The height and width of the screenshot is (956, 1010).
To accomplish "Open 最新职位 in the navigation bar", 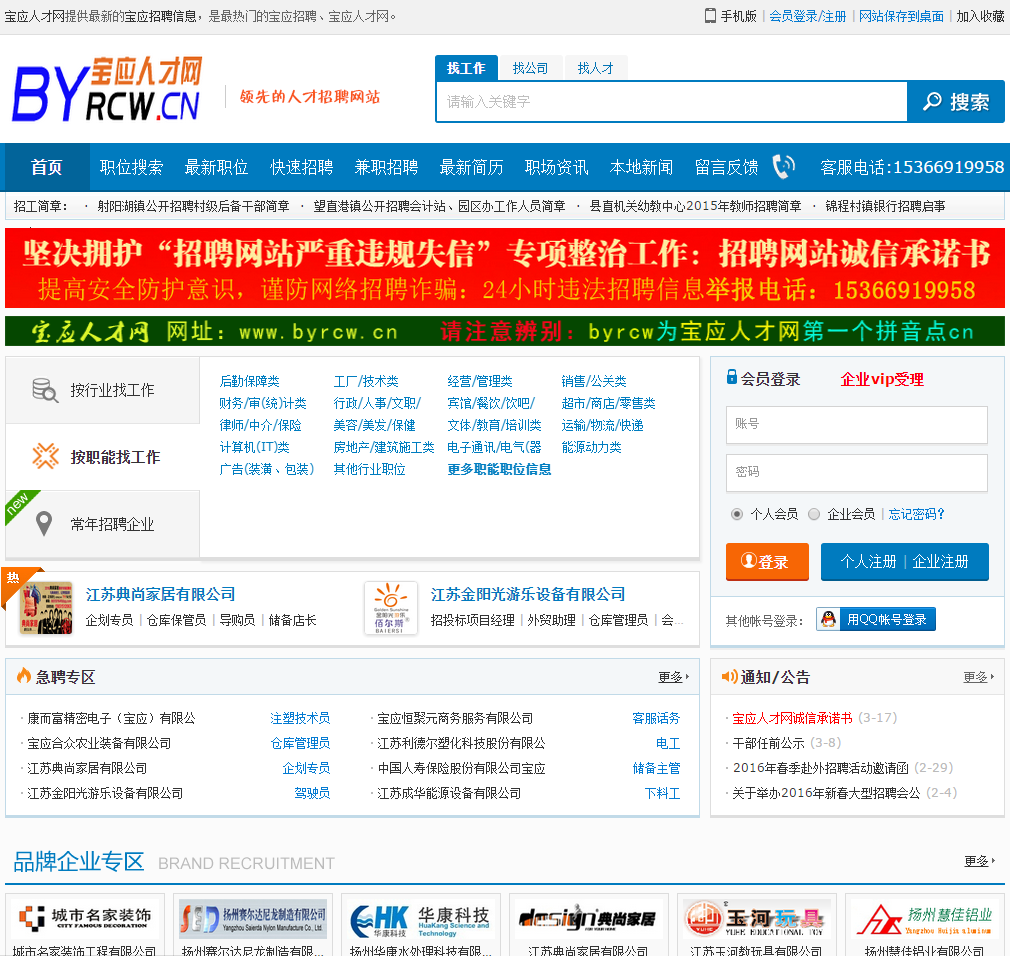I will point(216,167).
